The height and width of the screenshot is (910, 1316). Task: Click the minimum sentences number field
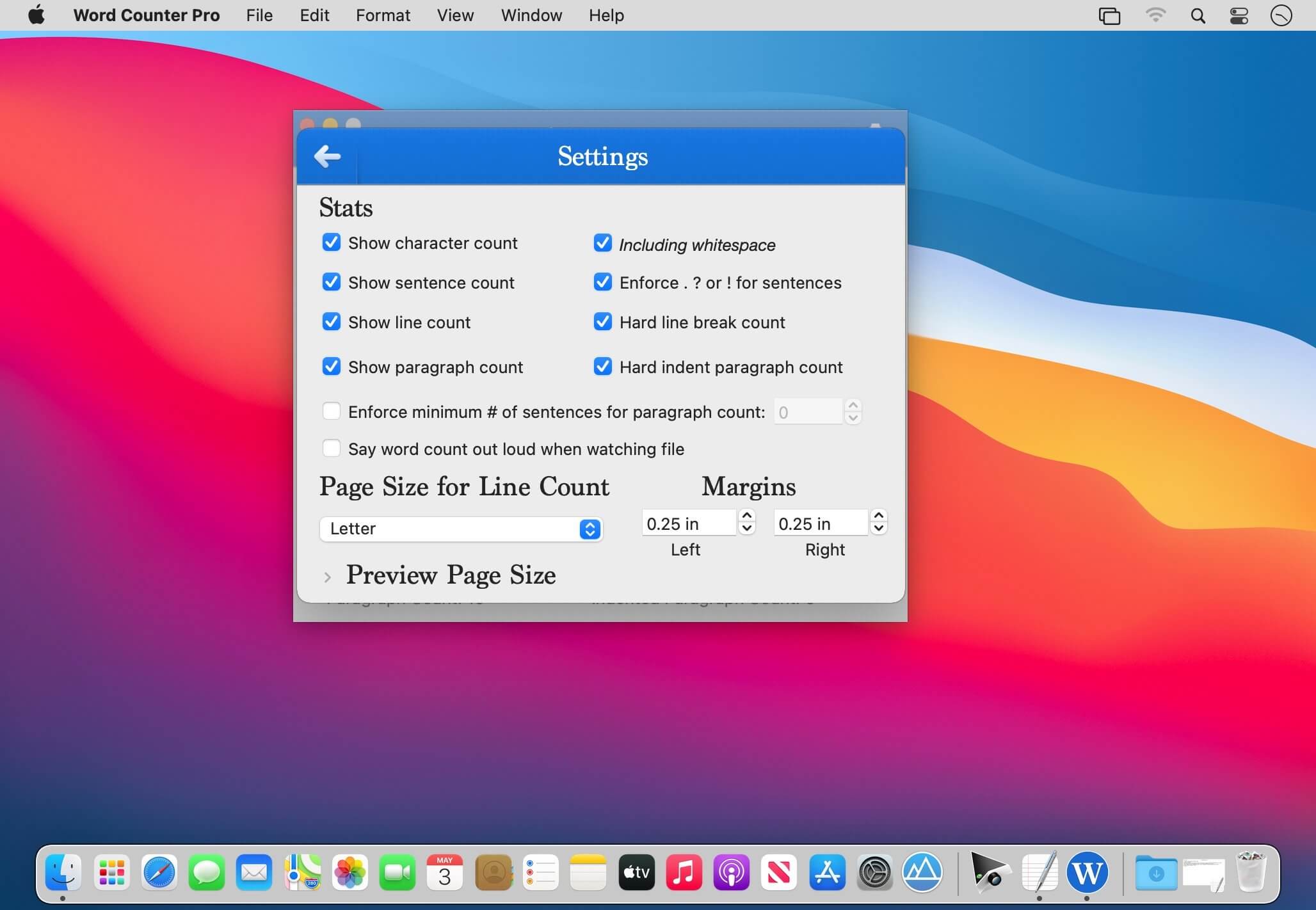coord(808,411)
